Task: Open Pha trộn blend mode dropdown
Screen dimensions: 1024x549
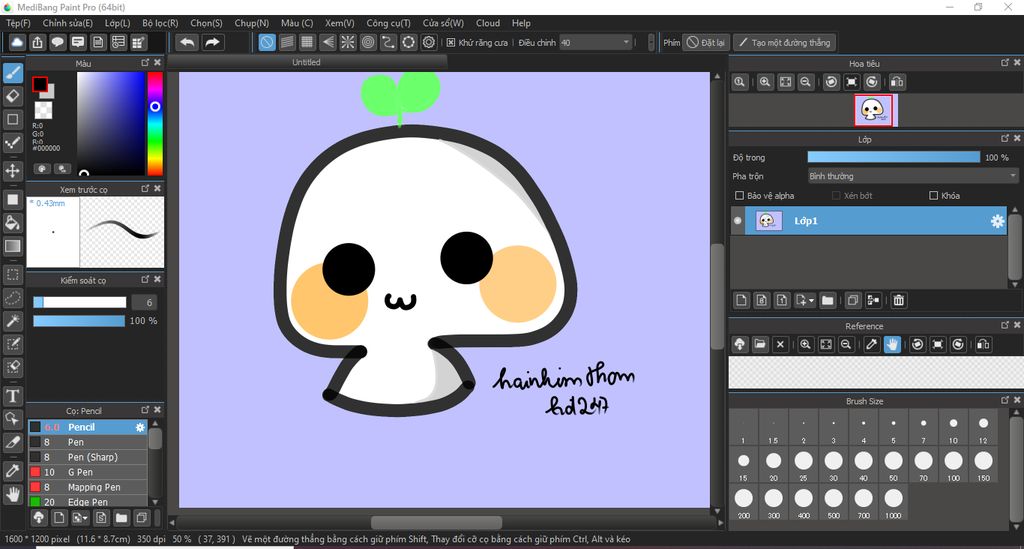Action: pyautogui.click(x=912, y=176)
